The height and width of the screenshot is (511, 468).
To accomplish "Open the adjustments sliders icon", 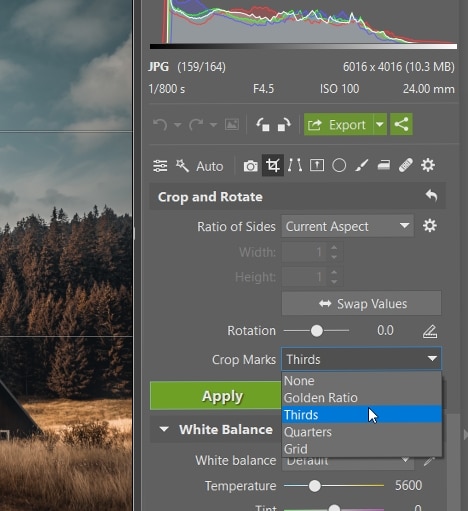I will [160, 166].
